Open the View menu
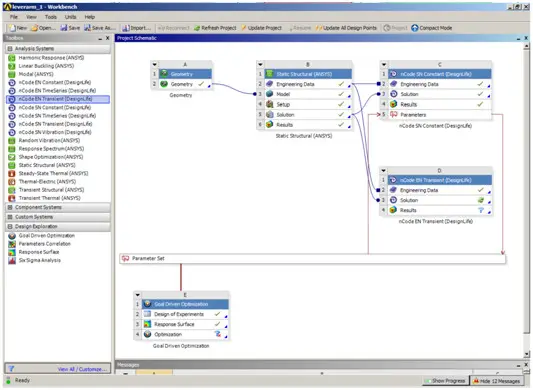This screenshot has height=390, width=533. [x=31, y=17]
